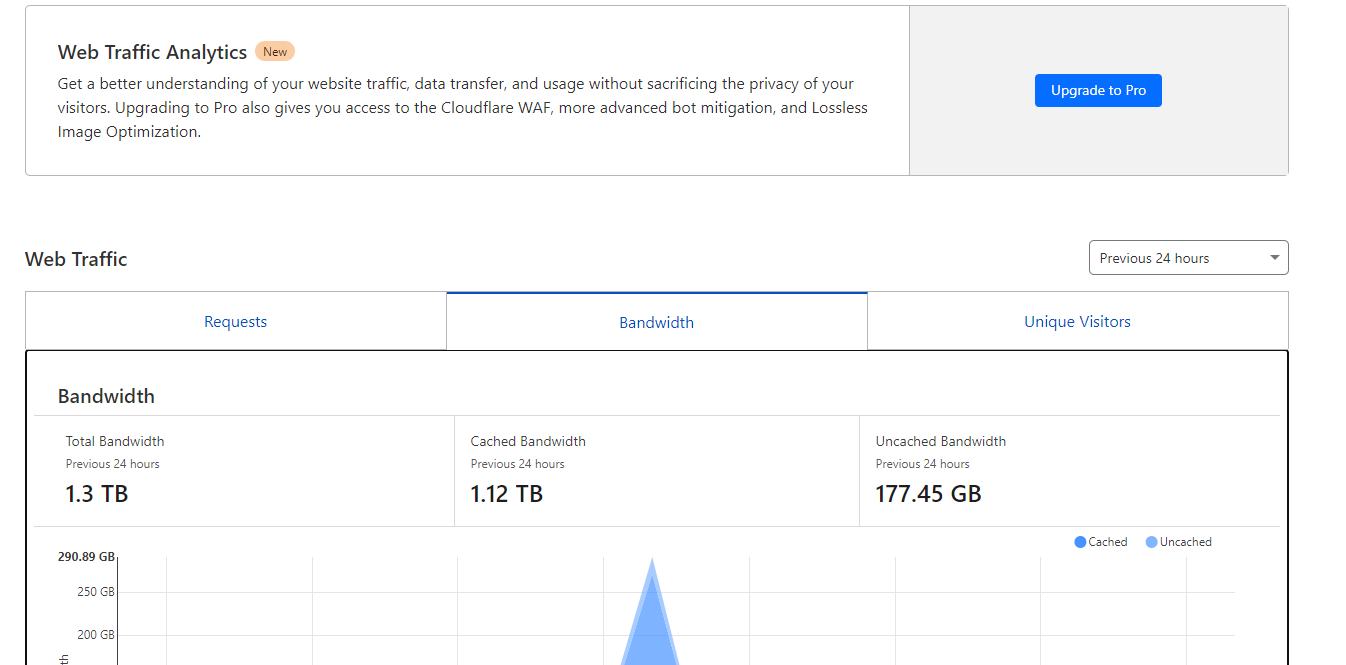Click the blue spike peak in the chart
This screenshot has height=665, width=1346.
click(x=652, y=566)
